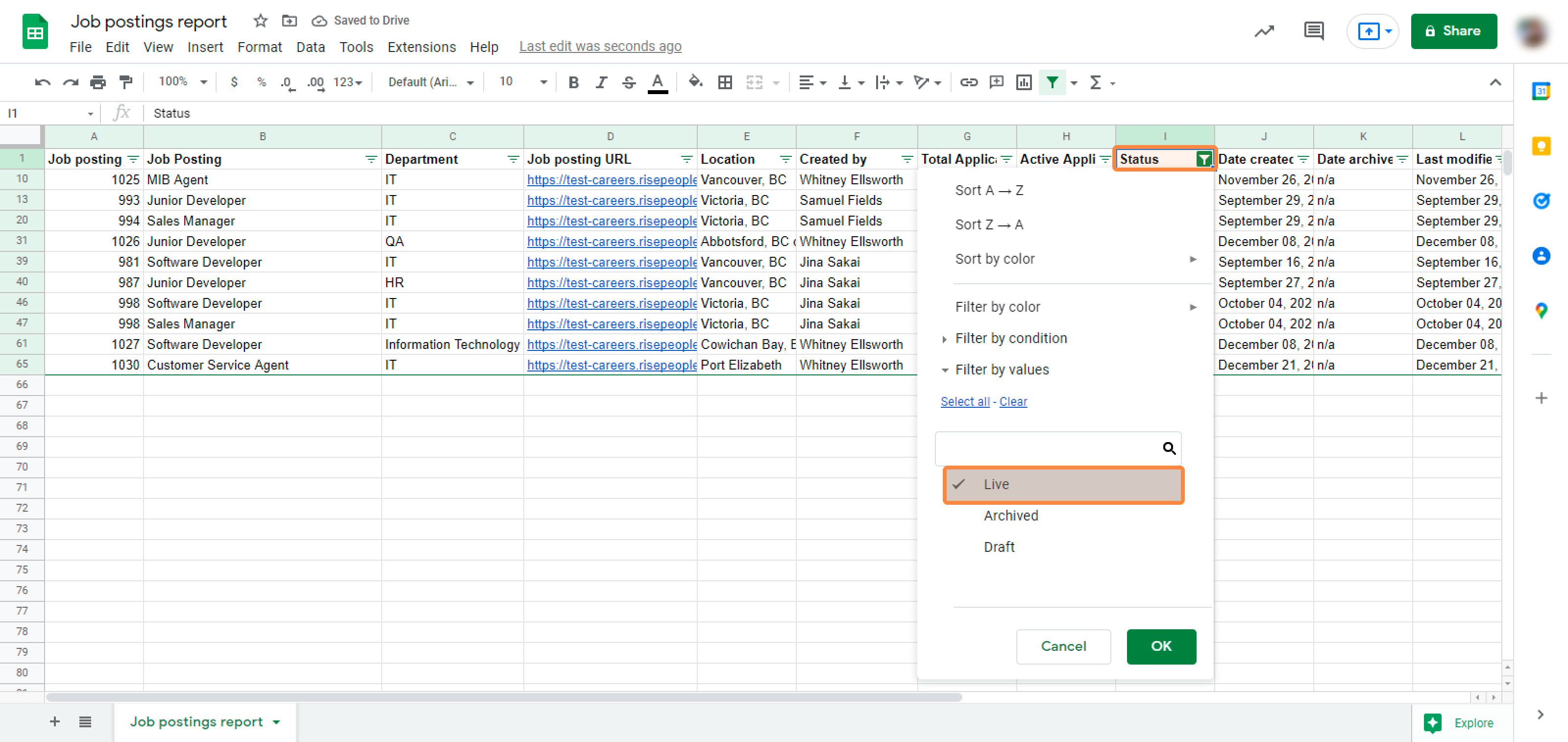
Task: Open the font family dropdown
Action: click(430, 82)
